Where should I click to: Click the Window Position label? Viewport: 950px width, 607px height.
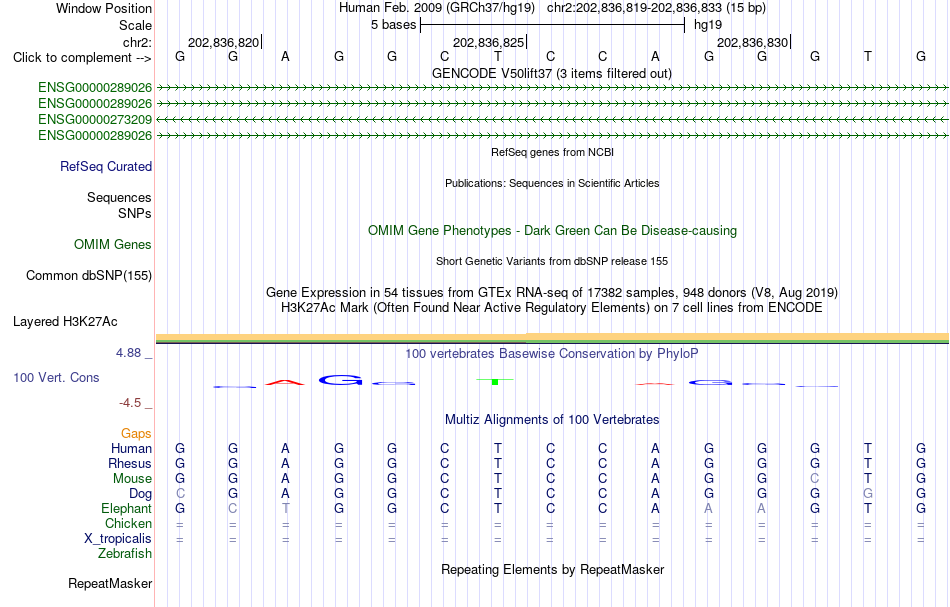coord(104,8)
